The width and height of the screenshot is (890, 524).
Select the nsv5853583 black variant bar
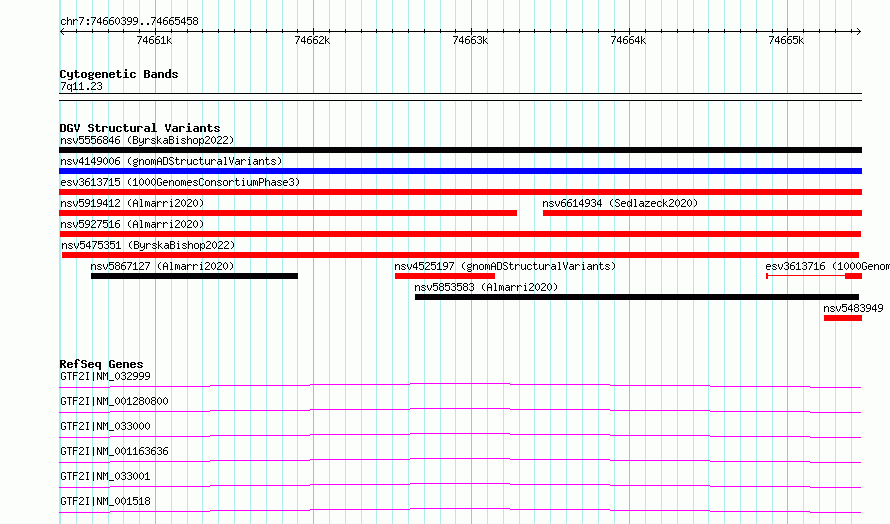tap(637, 297)
